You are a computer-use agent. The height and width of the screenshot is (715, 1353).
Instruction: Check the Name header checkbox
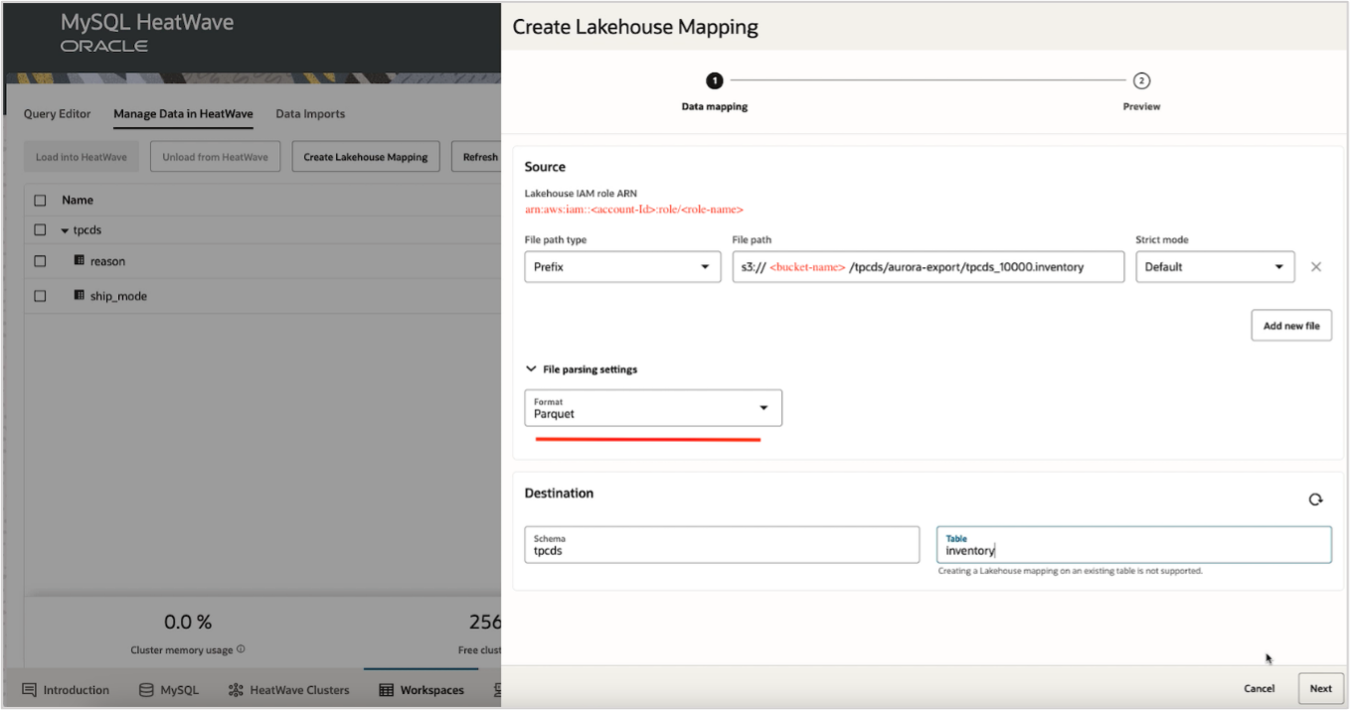[41, 199]
